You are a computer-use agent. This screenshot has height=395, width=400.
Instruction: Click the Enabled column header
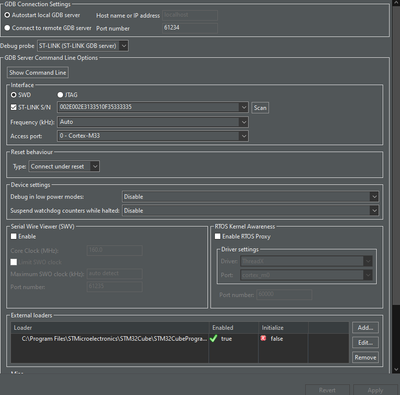click(x=233, y=328)
